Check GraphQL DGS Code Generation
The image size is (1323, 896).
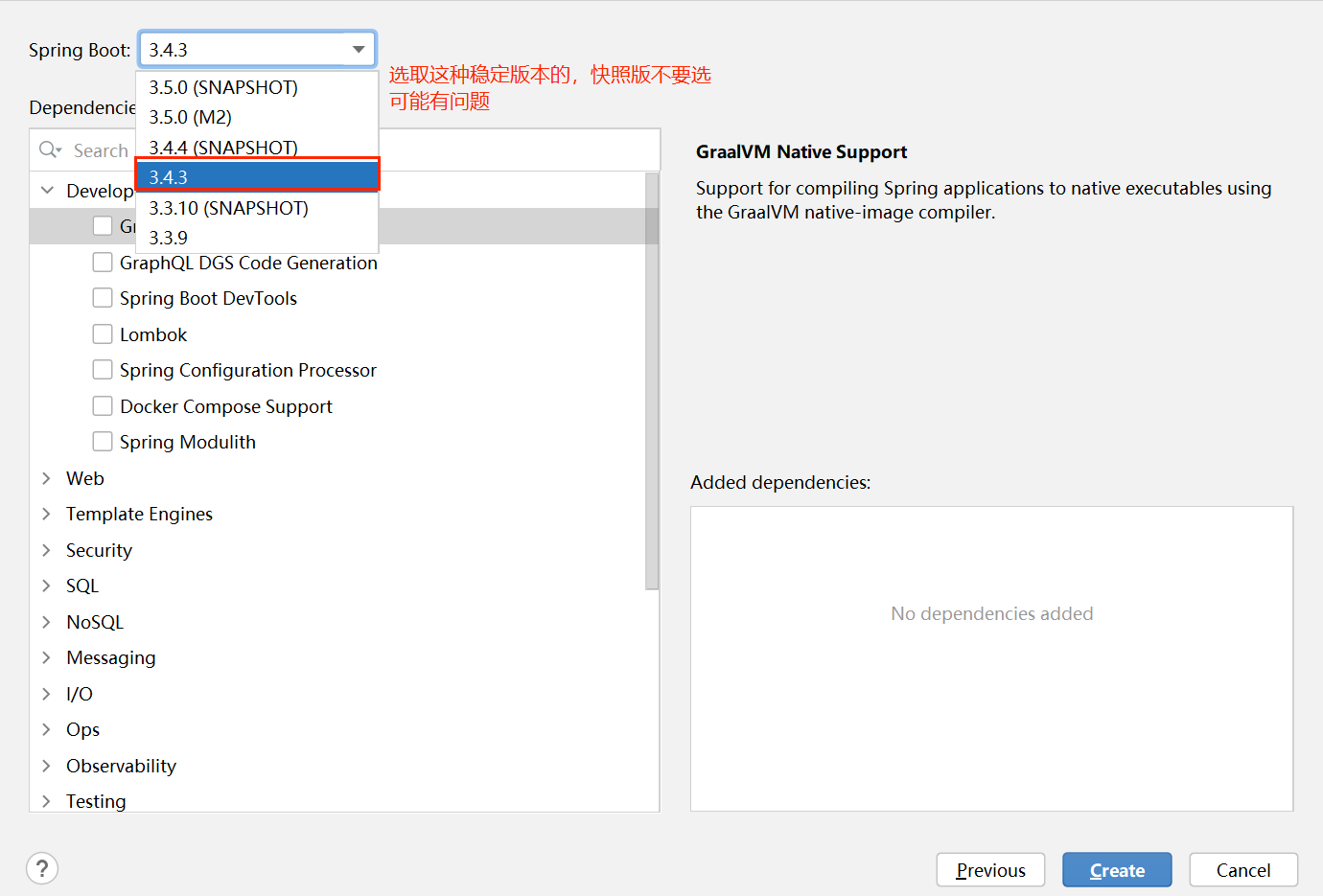[103, 263]
